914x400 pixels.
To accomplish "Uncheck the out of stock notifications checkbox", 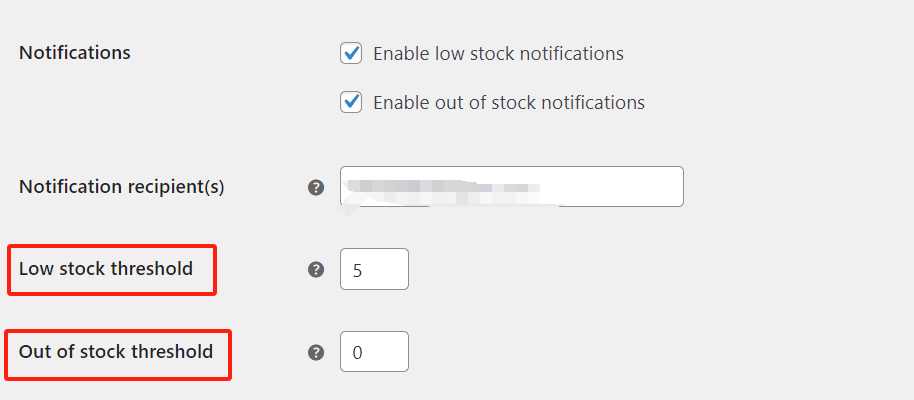I will click(351, 102).
